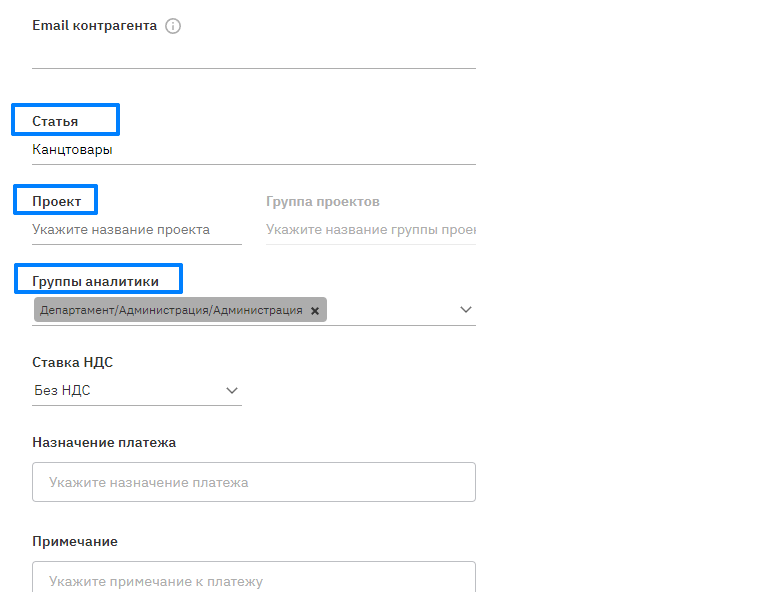
Task: Click the Проект label
Action: 56,201
